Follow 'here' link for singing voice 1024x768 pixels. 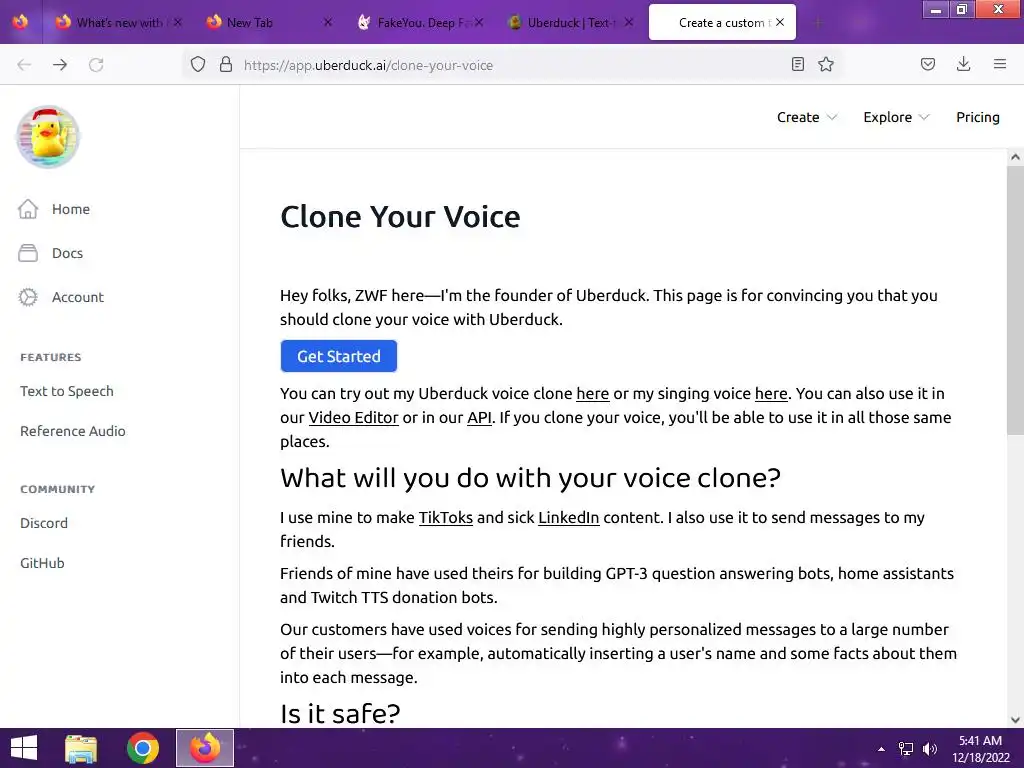coord(771,393)
